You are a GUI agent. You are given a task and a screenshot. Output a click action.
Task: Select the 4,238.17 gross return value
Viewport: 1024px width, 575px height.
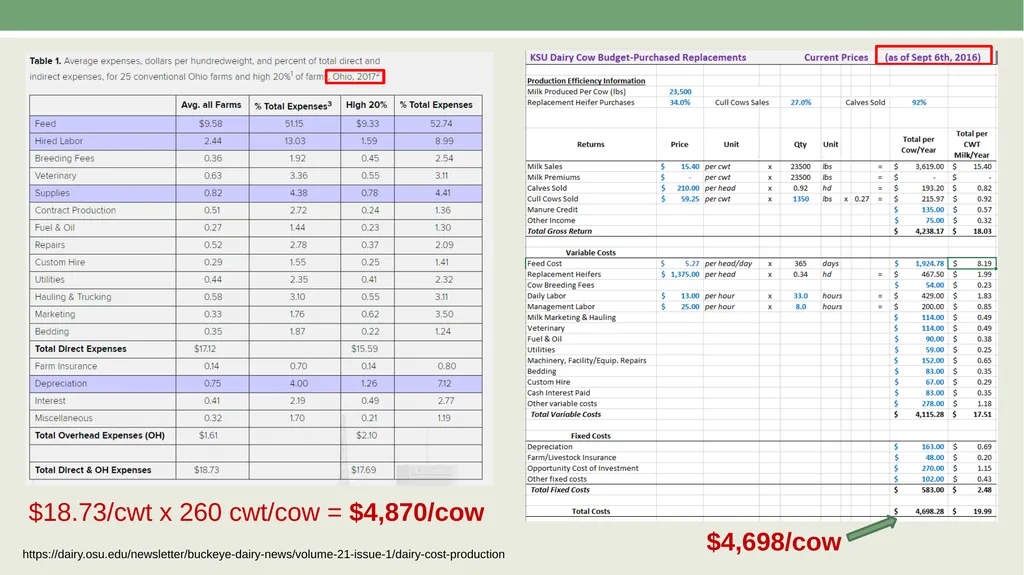click(929, 231)
